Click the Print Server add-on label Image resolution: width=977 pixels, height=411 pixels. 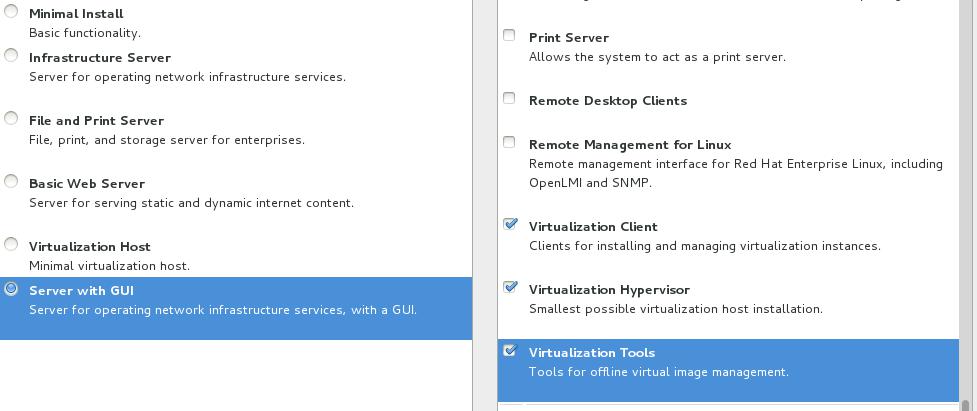pos(568,38)
